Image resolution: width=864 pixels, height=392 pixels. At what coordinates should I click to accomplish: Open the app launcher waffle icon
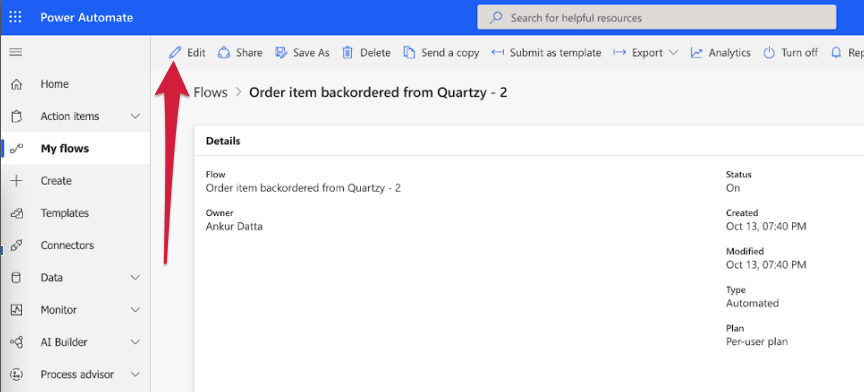point(15,18)
